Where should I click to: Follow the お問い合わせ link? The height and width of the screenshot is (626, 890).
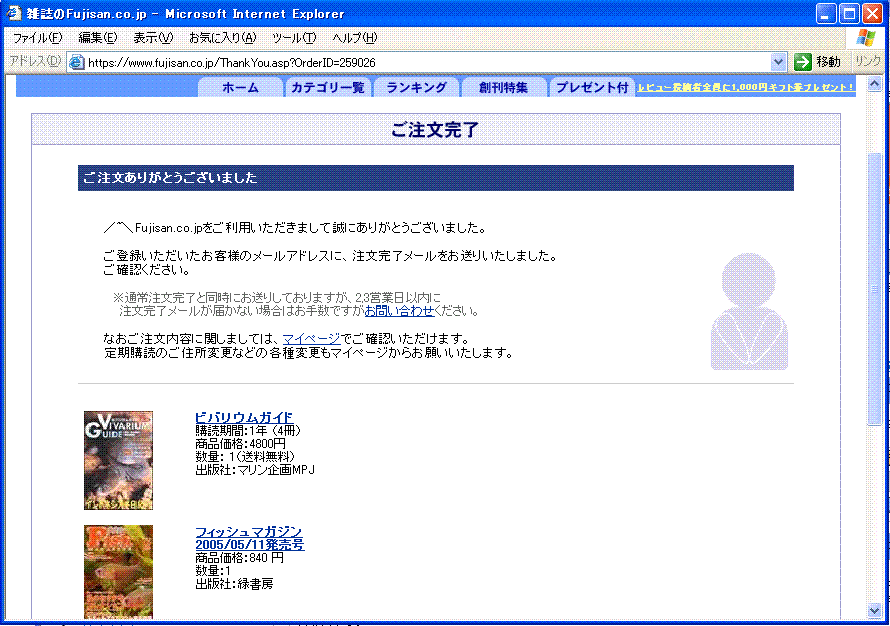point(399,311)
